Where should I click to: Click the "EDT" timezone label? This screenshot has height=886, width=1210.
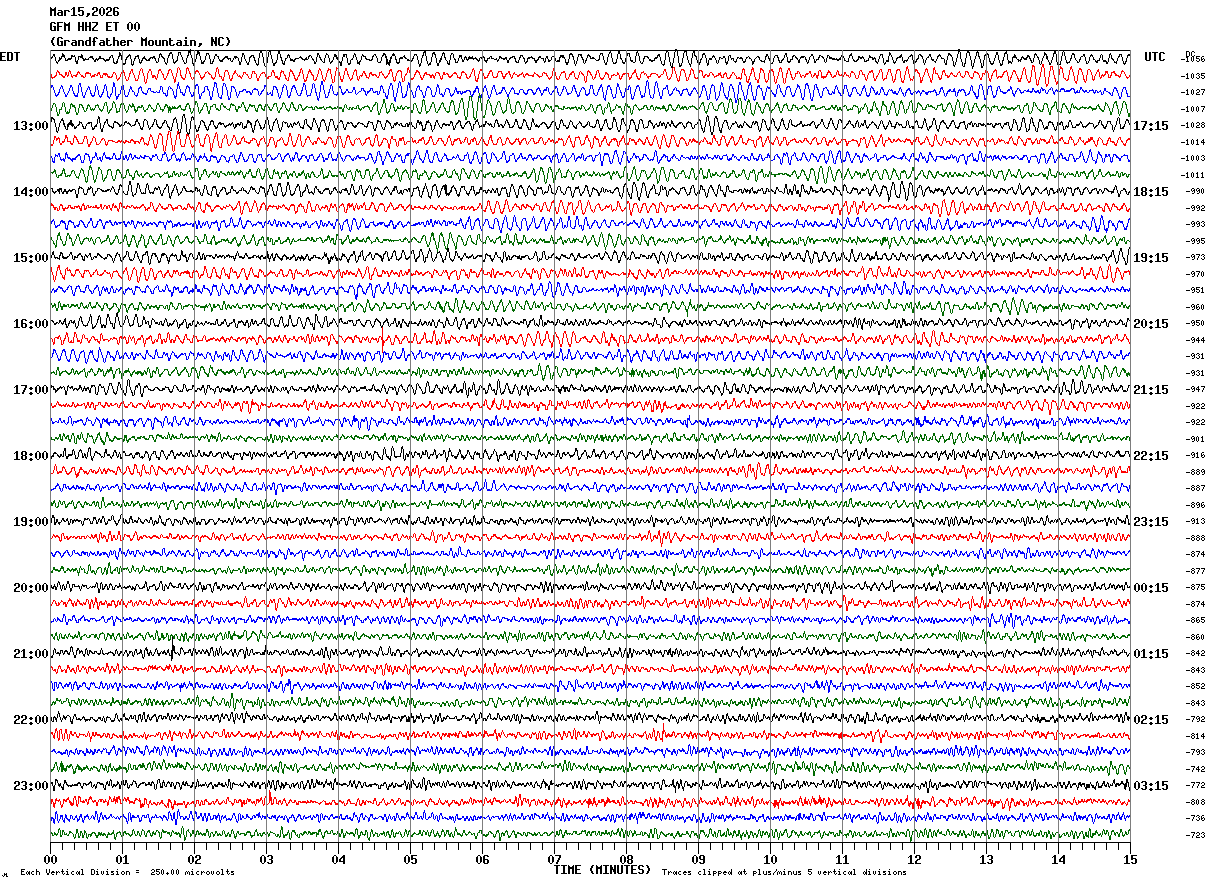coord(10,57)
